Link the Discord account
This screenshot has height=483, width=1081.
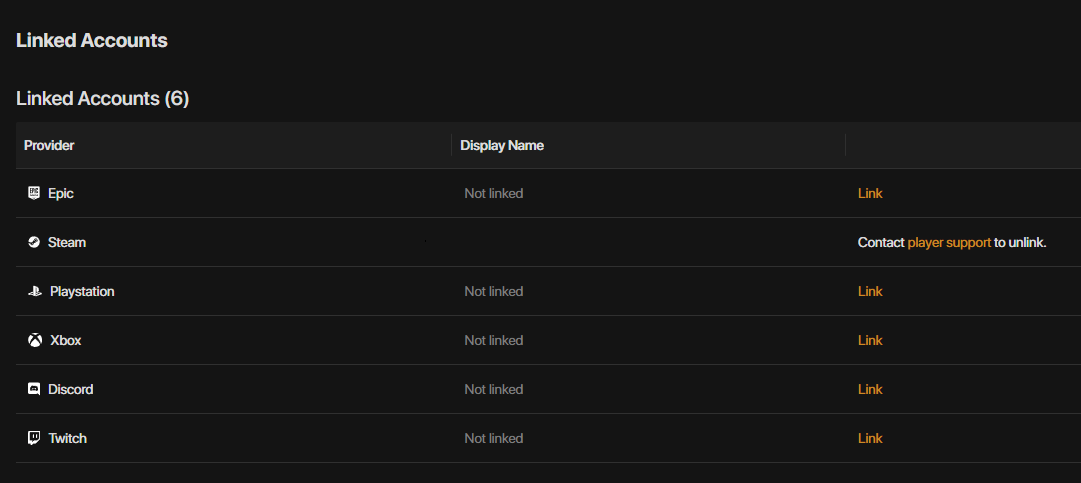point(870,389)
